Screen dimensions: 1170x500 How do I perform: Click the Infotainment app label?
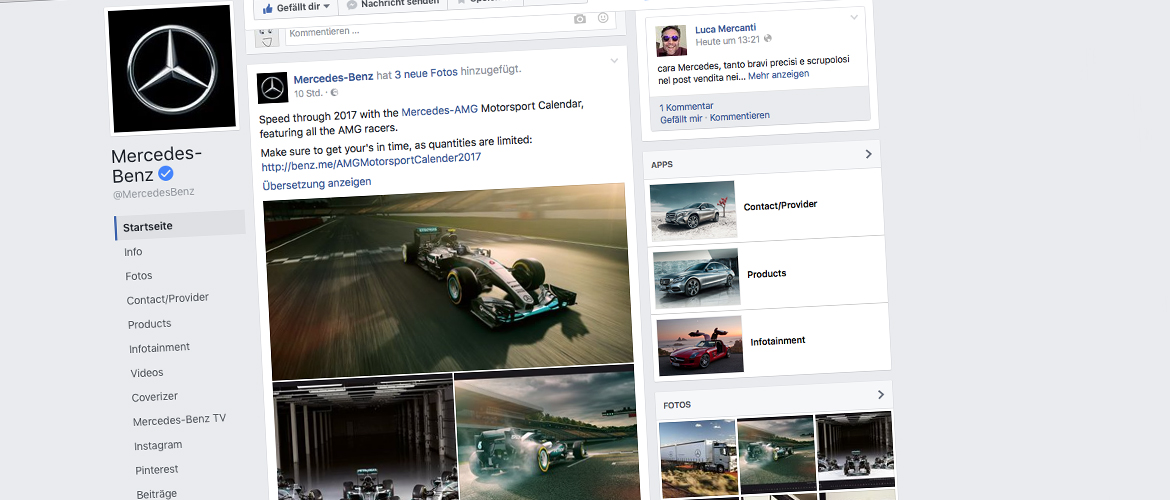coord(778,341)
